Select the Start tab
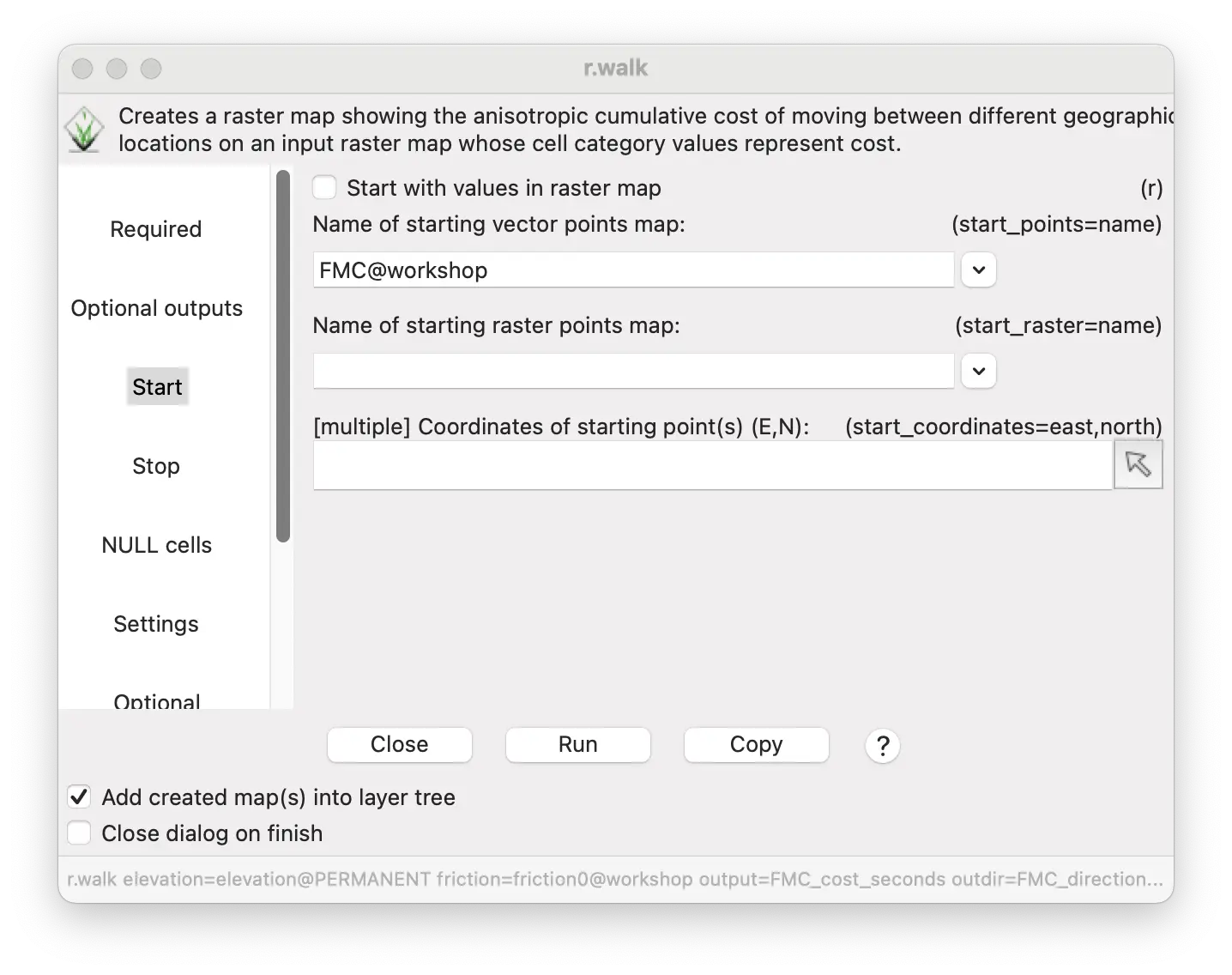1232x975 pixels. [x=157, y=387]
